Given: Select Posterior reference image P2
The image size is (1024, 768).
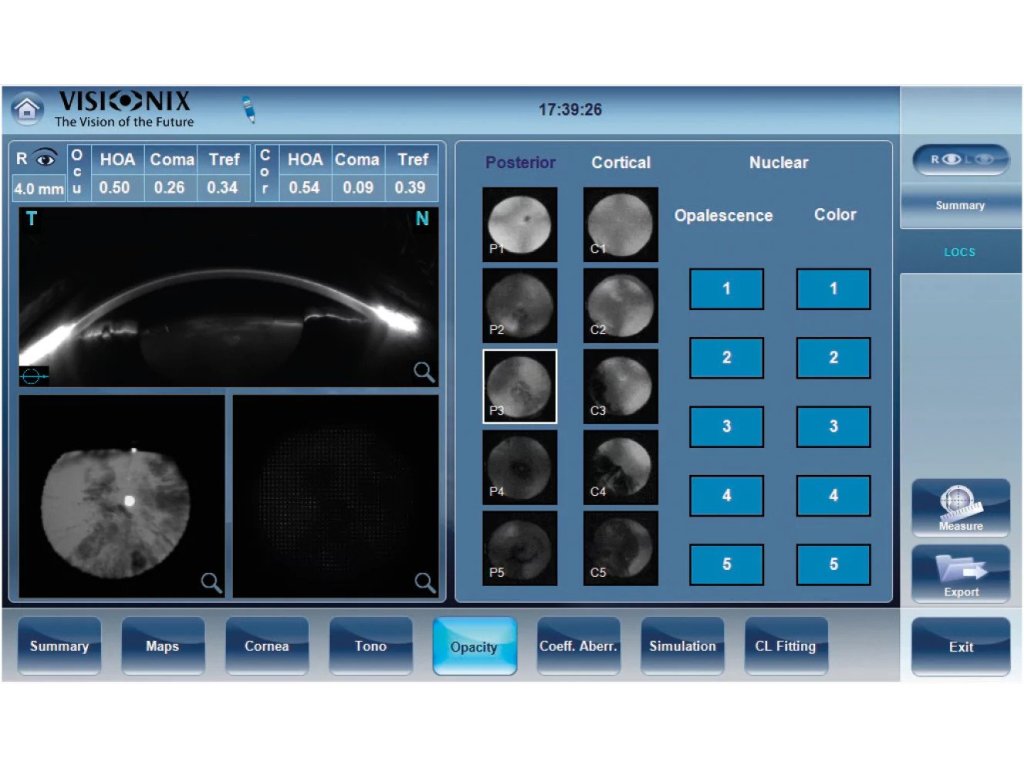Looking at the screenshot, I should point(520,306).
